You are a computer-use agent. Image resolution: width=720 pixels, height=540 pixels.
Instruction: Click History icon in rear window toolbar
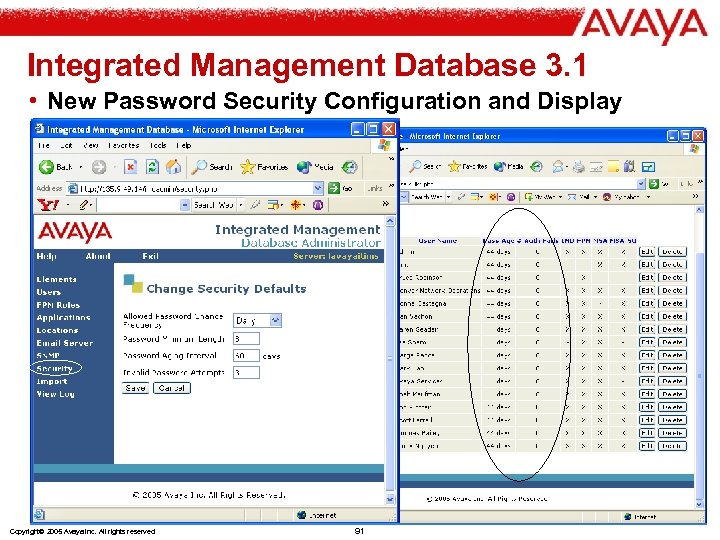pos(536,166)
